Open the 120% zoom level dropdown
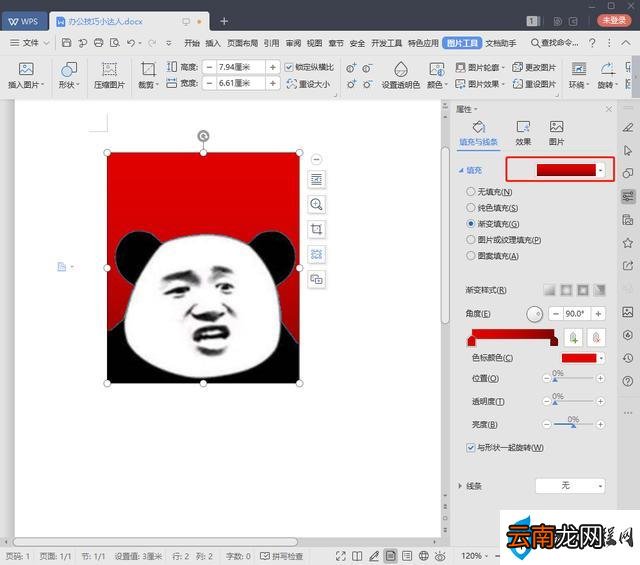The height and width of the screenshot is (565, 640). (474, 556)
